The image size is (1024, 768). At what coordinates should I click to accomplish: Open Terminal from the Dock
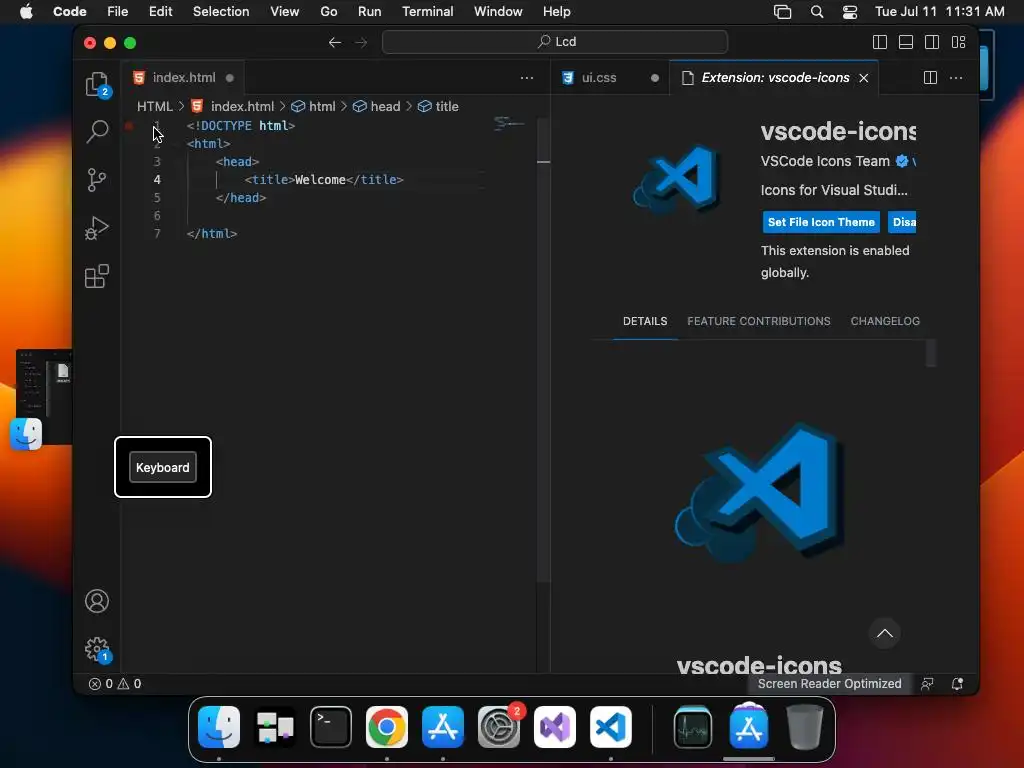click(330, 727)
